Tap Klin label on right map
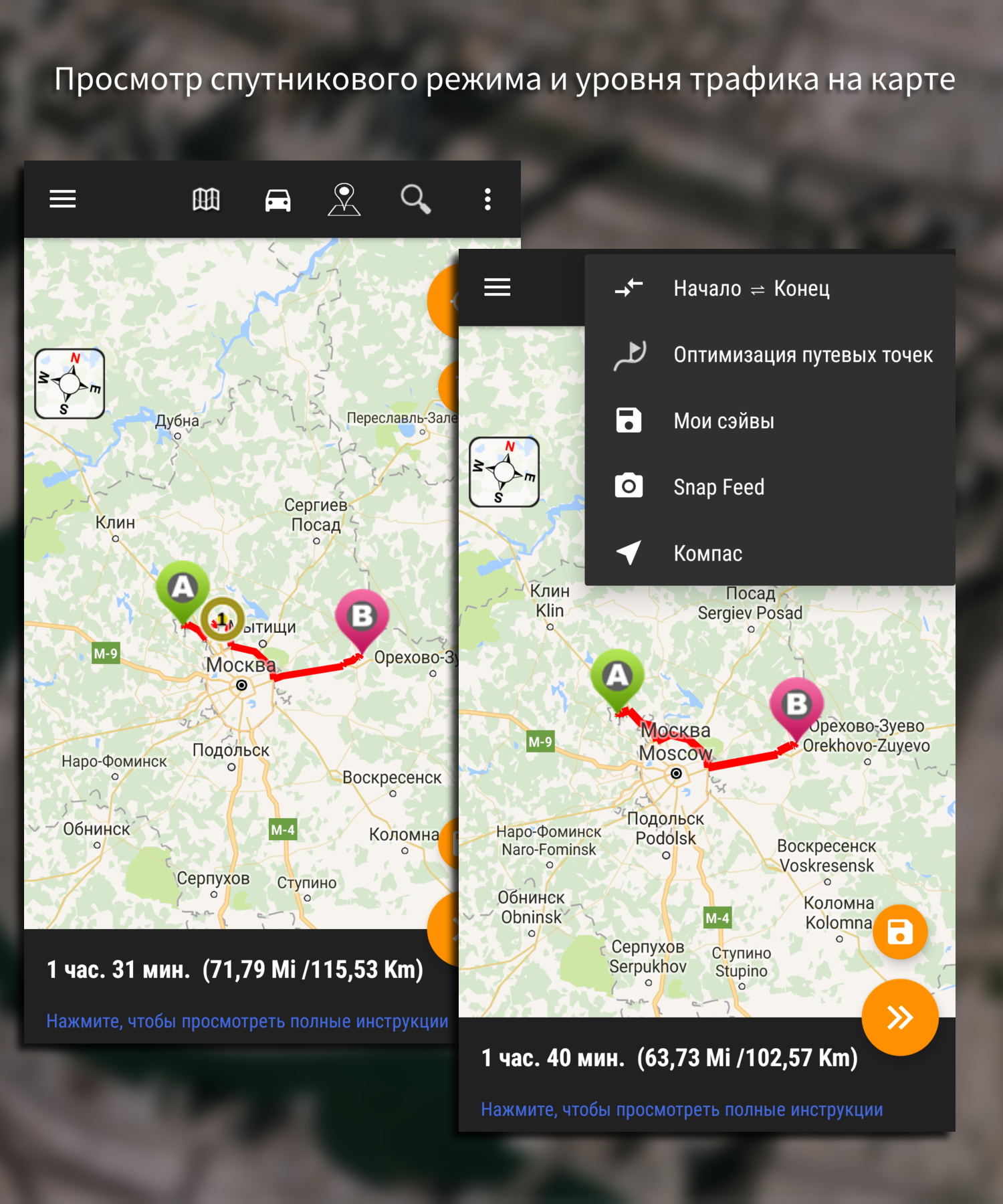Image resolution: width=1003 pixels, height=1204 pixels. tap(550, 611)
